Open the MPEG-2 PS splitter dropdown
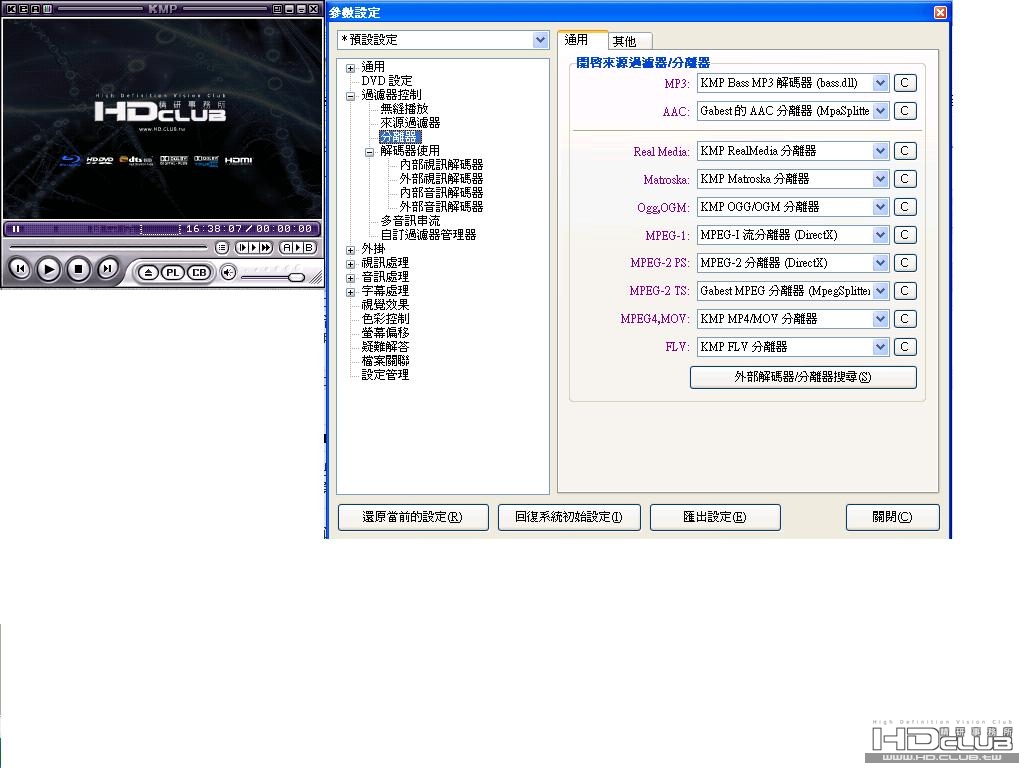 pos(880,263)
